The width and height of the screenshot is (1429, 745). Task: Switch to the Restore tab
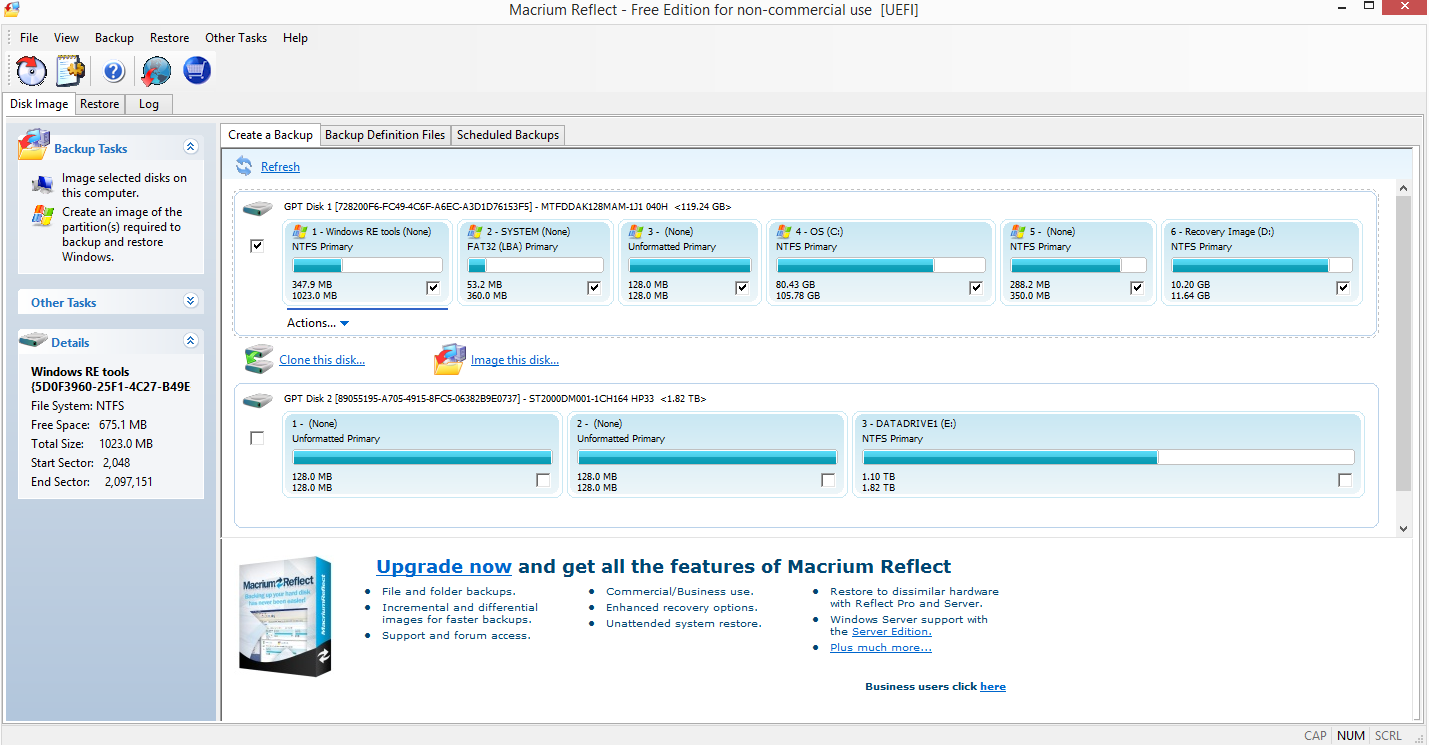pos(100,104)
